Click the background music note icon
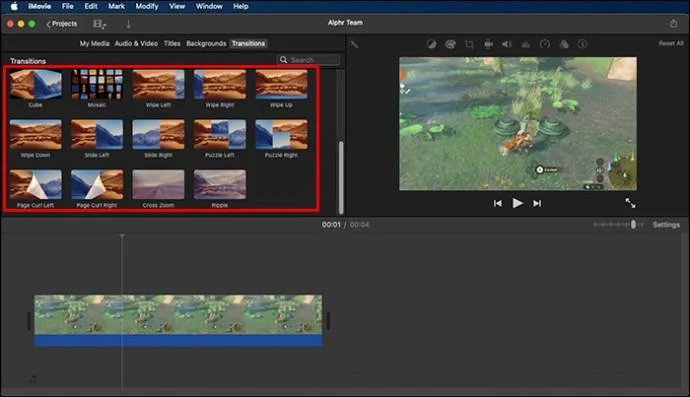The image size is (690, 397). (33, 378)
